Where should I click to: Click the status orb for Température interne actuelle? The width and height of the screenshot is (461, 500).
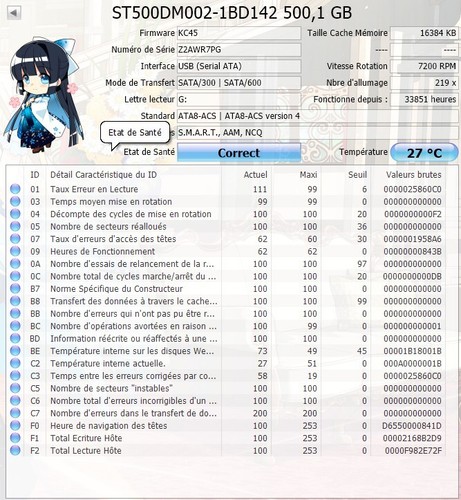[15, 363]
